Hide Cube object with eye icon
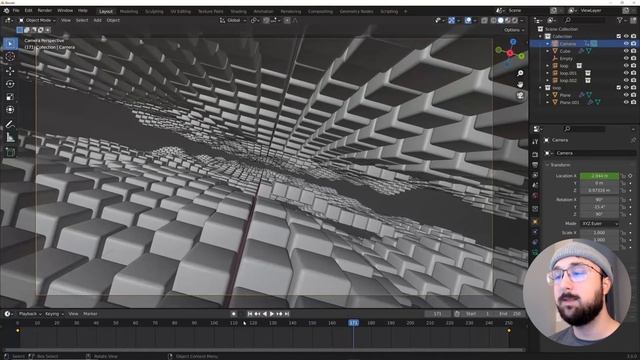 (626, 51)
